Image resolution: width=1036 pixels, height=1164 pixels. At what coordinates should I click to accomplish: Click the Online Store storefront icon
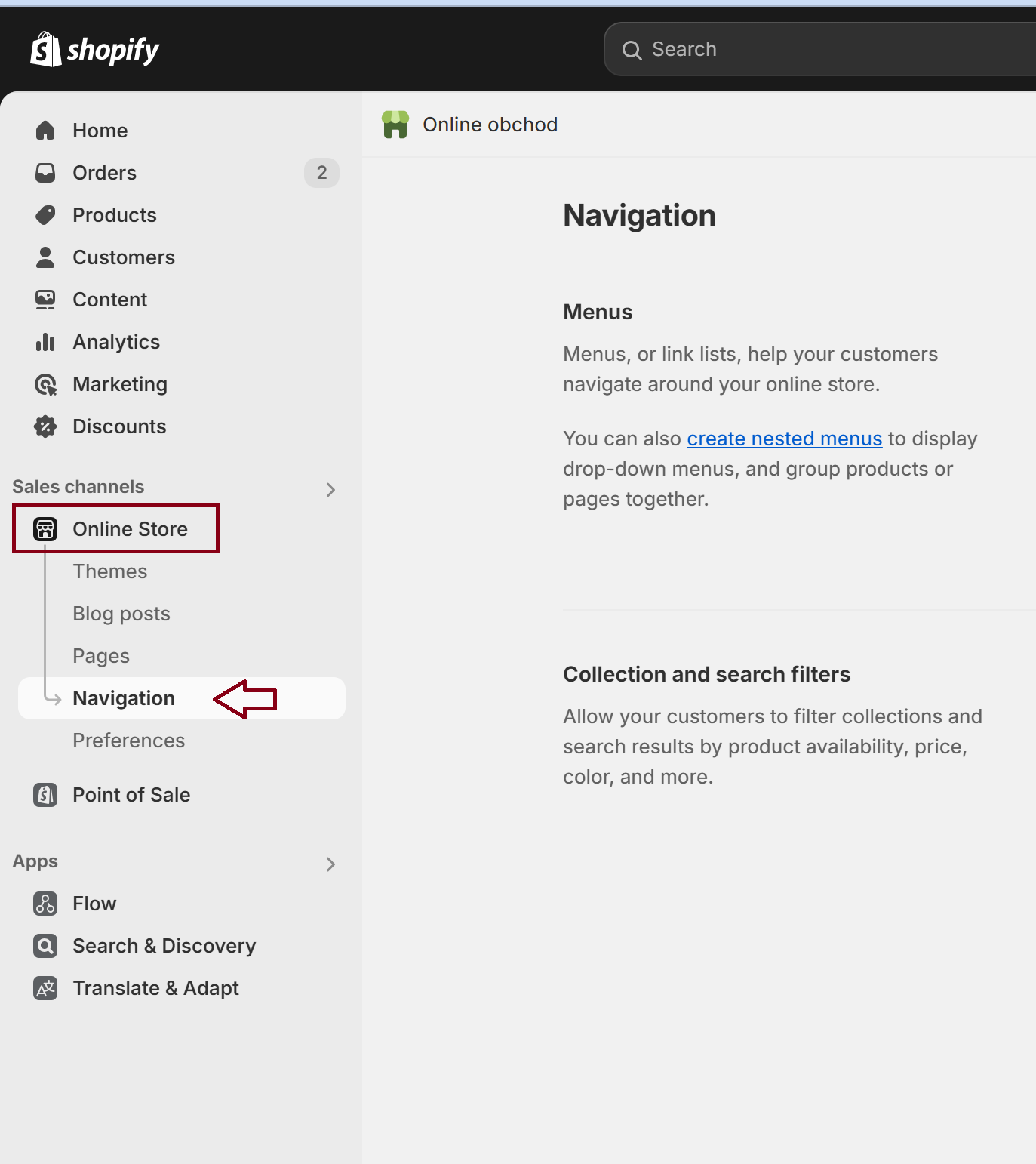(x=45, y=528)
